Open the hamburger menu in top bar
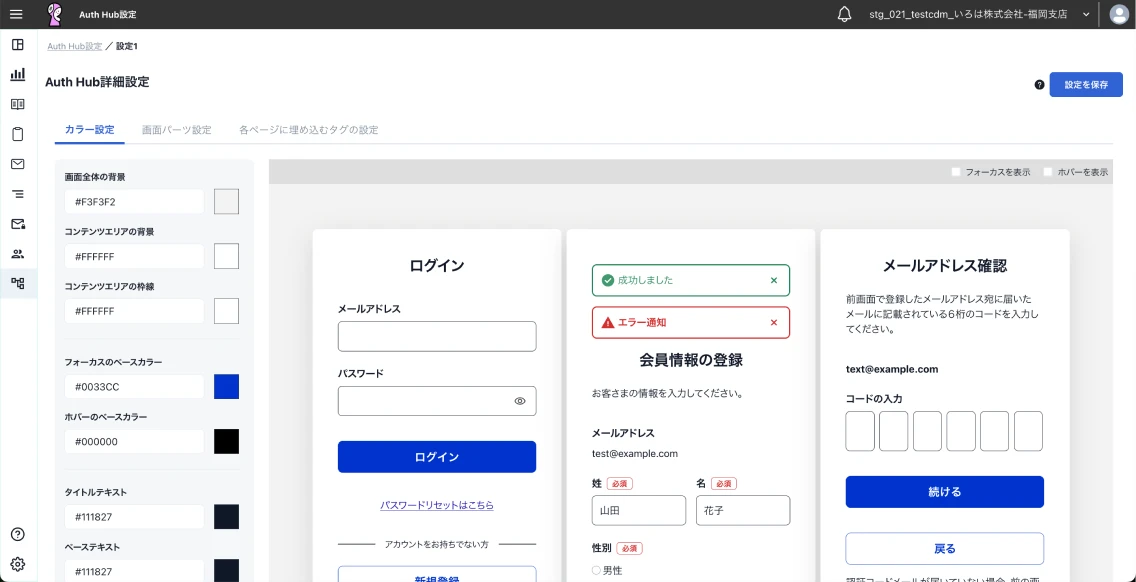 point(16,14)
